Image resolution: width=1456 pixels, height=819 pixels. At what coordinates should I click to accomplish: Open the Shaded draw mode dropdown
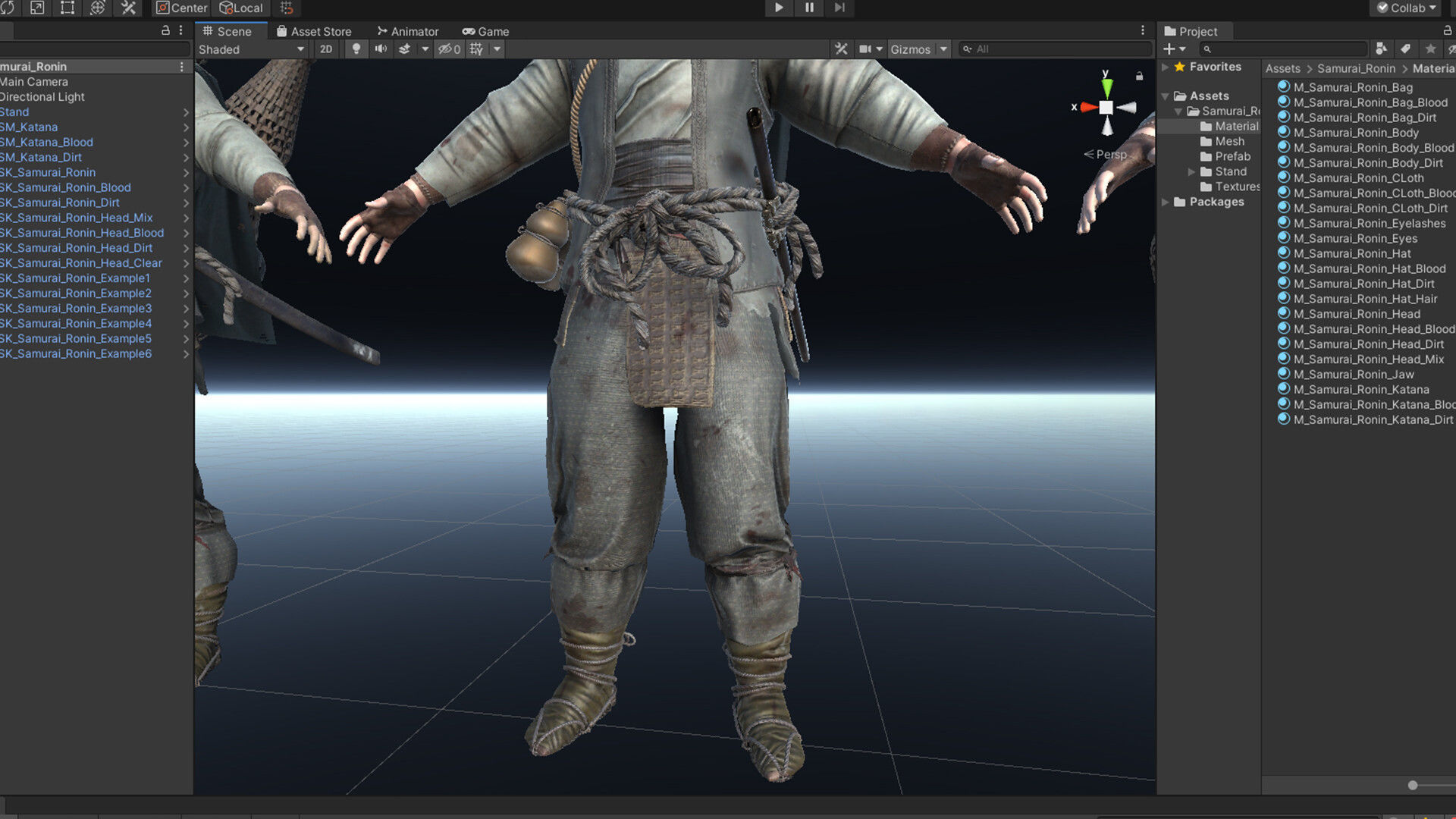(251, 49)
